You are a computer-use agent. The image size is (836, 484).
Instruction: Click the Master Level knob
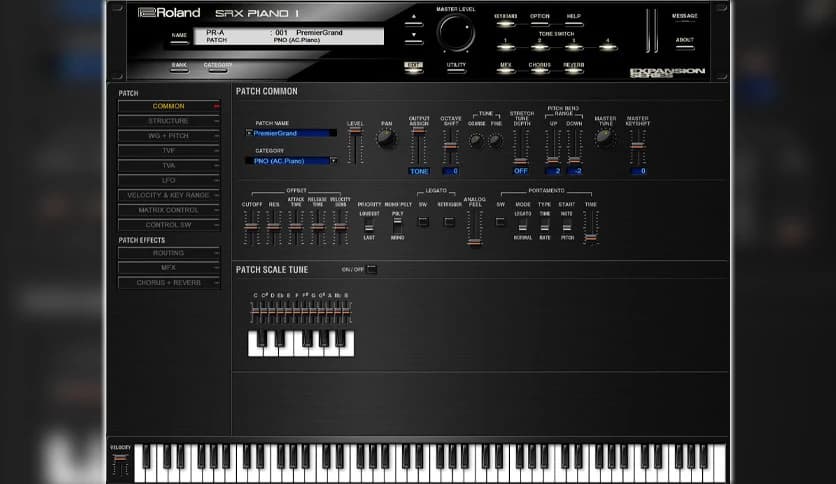pyautogui.click(x=456, y=33)
